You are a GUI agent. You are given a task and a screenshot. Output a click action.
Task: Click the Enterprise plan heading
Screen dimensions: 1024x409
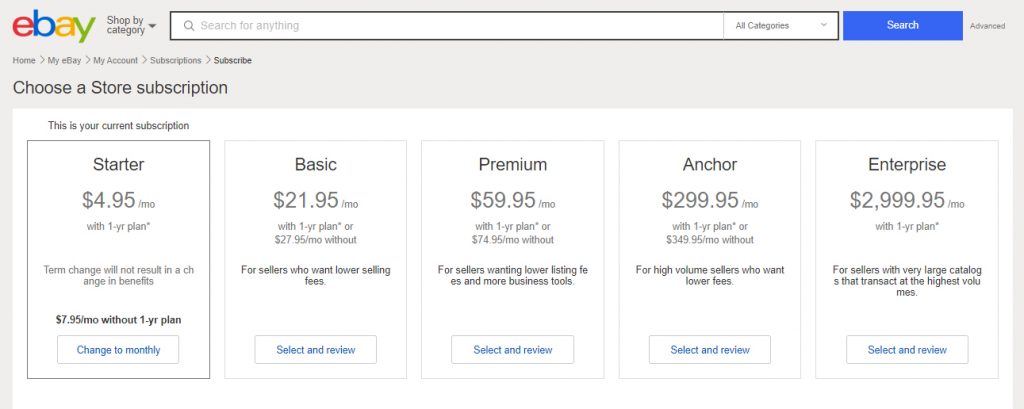point(907,165)
